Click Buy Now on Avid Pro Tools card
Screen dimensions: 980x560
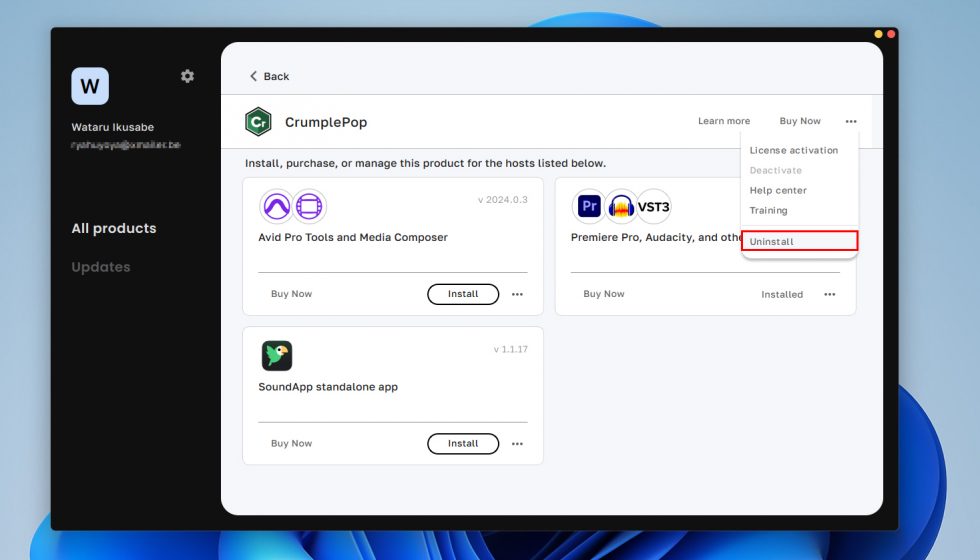click(291, 294)
